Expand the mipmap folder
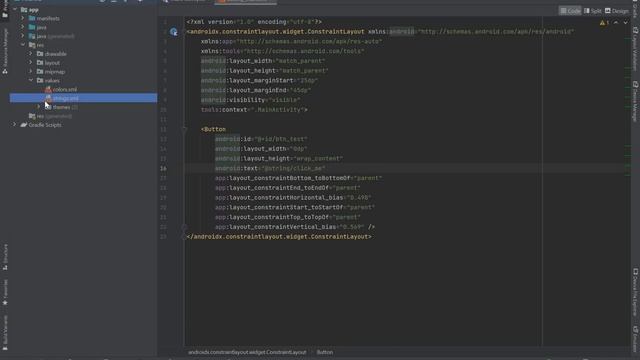640x360 pixels. [31, 71]
